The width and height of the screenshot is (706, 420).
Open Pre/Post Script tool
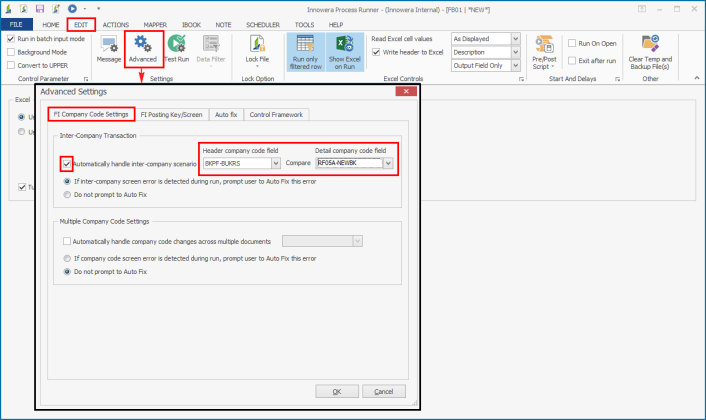[x=545, y=48]
